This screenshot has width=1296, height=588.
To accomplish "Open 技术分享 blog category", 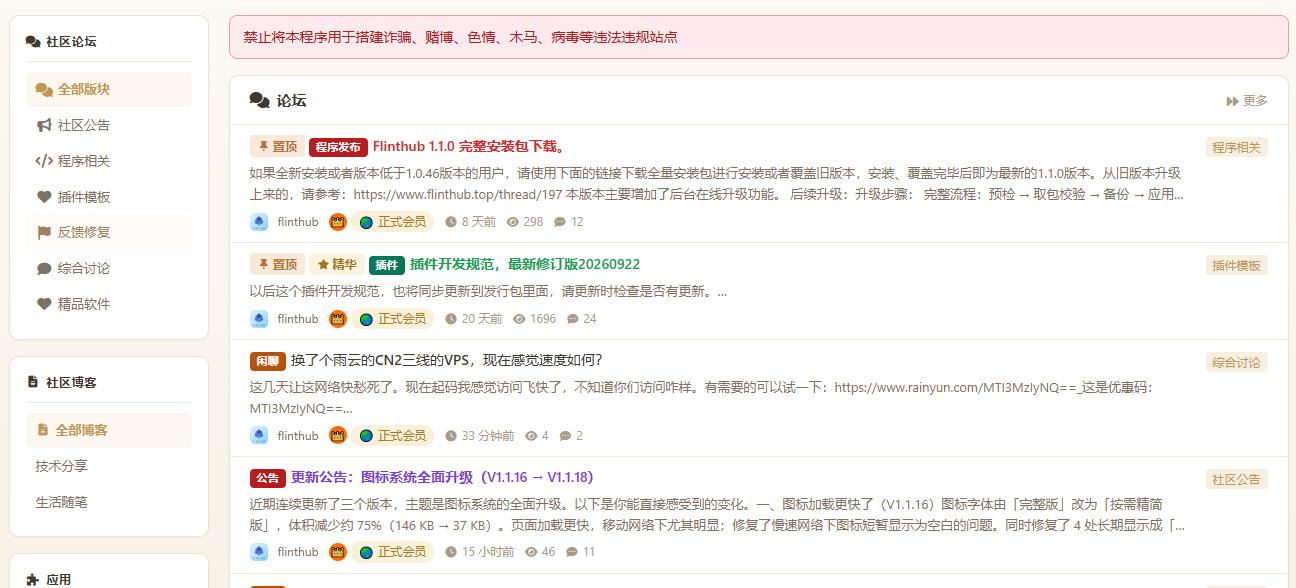I will (109, 466).
